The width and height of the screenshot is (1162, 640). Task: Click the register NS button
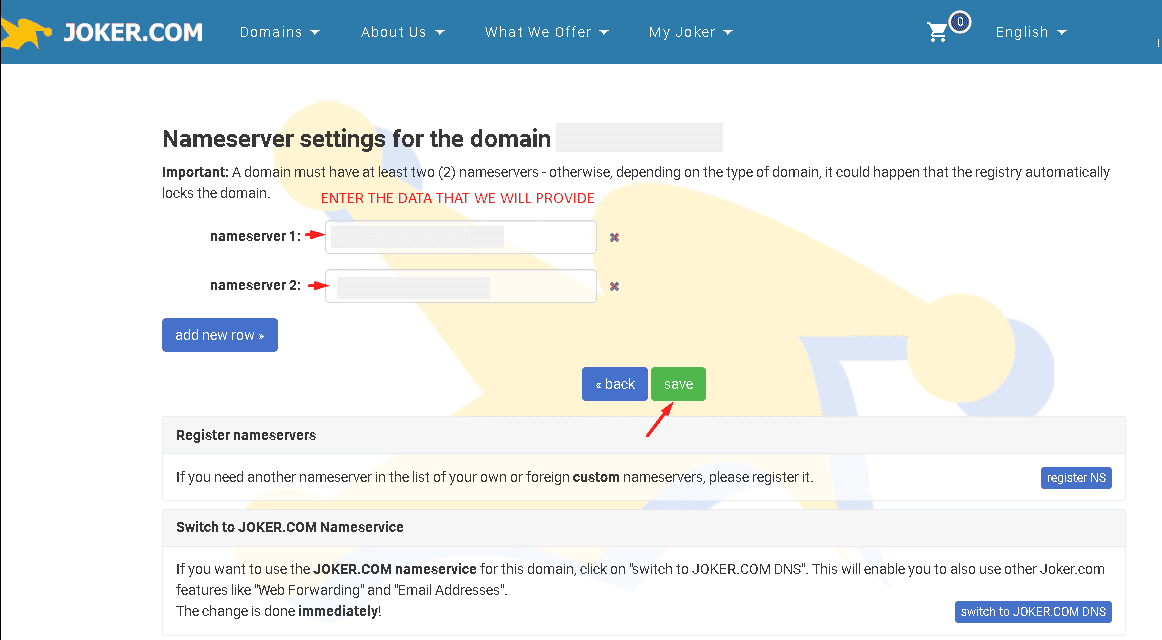1076,478
